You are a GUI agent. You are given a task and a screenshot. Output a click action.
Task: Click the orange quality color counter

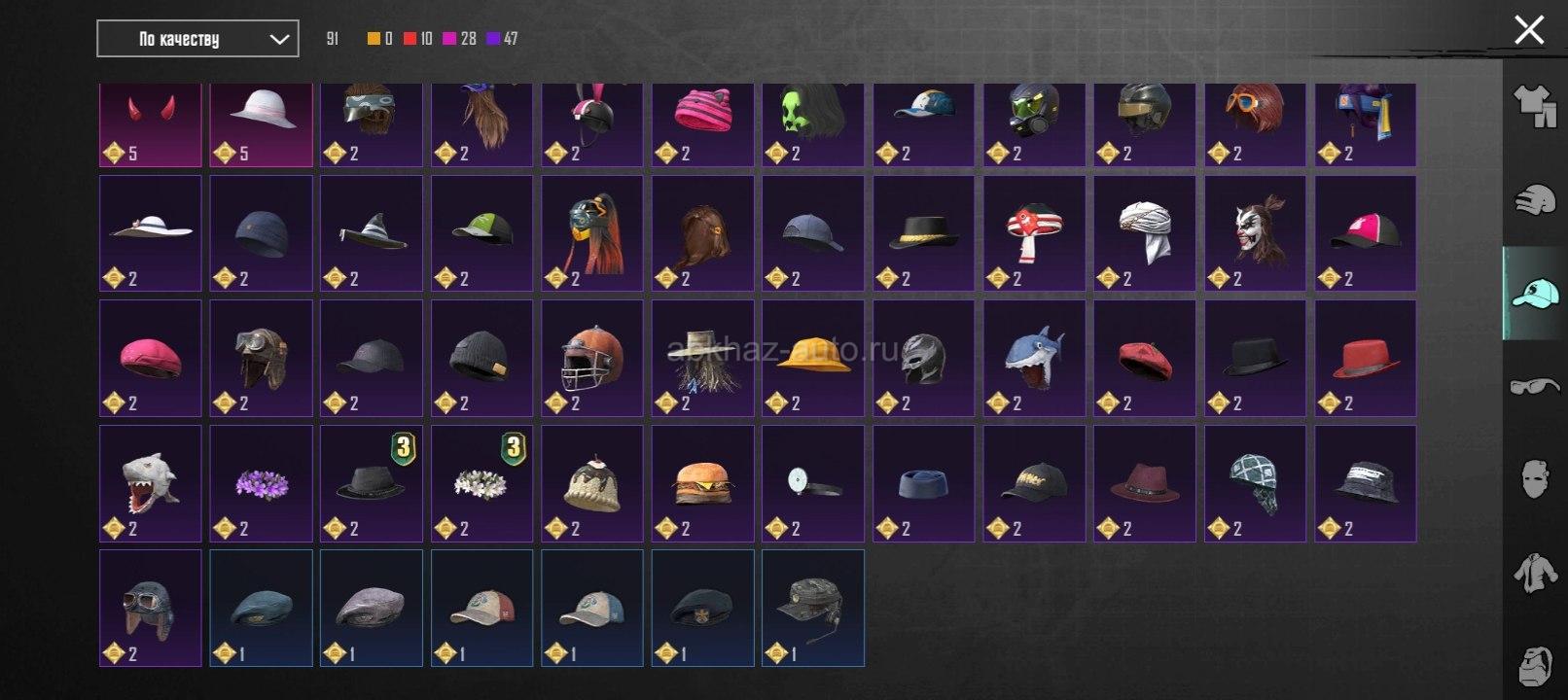tap(380, 39)
